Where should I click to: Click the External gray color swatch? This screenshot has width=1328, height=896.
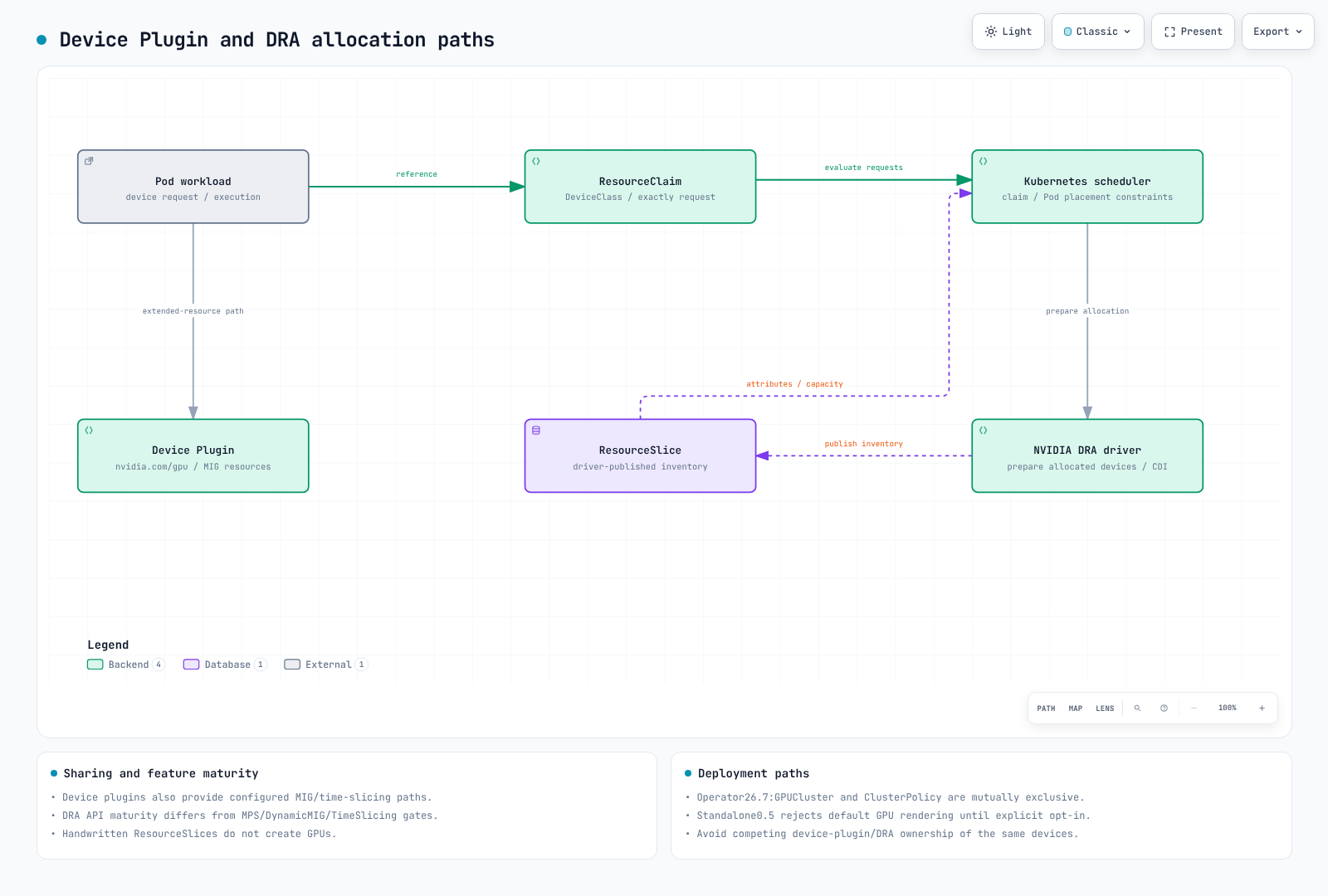(292, 665)
